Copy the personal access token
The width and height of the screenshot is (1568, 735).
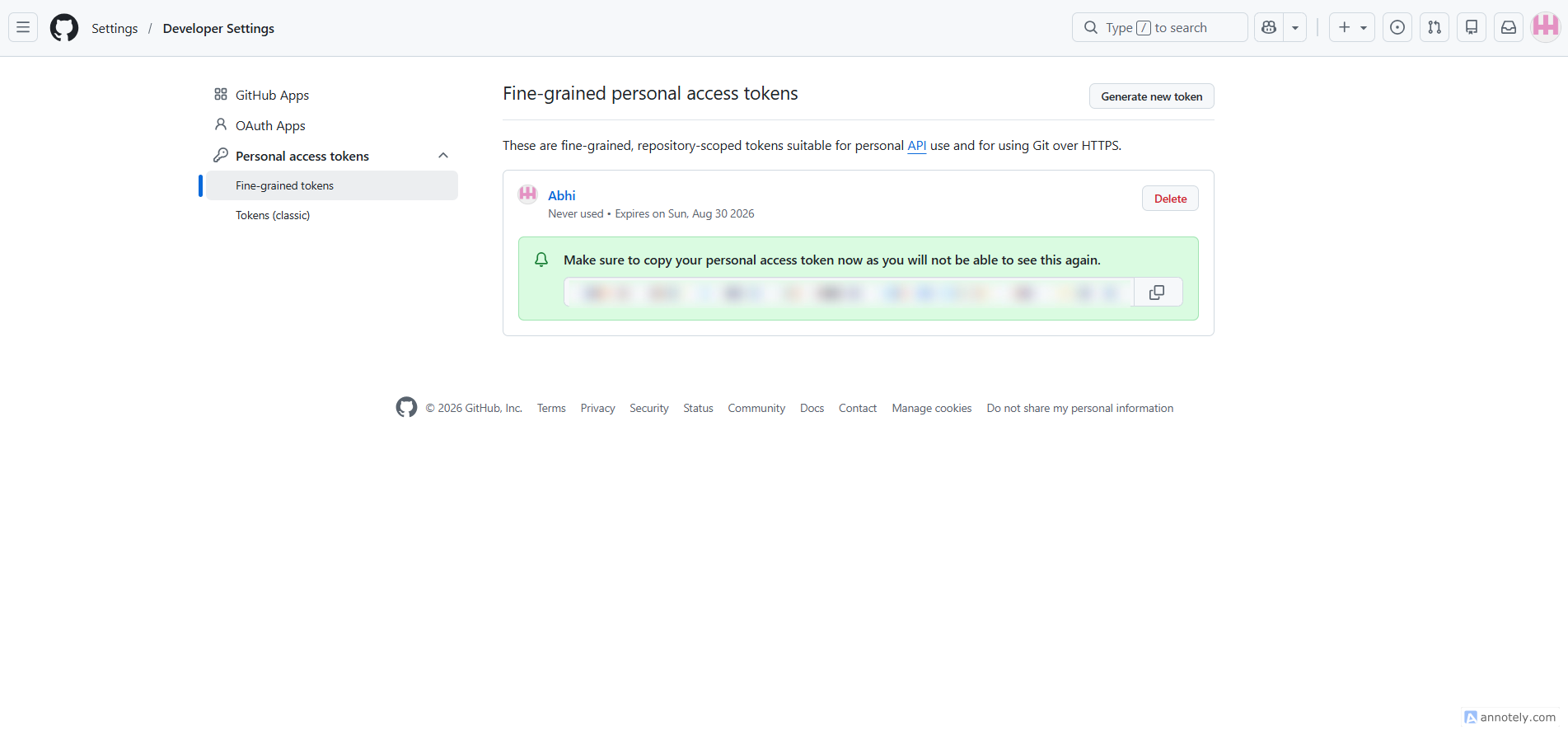(x=1157, y=293)
